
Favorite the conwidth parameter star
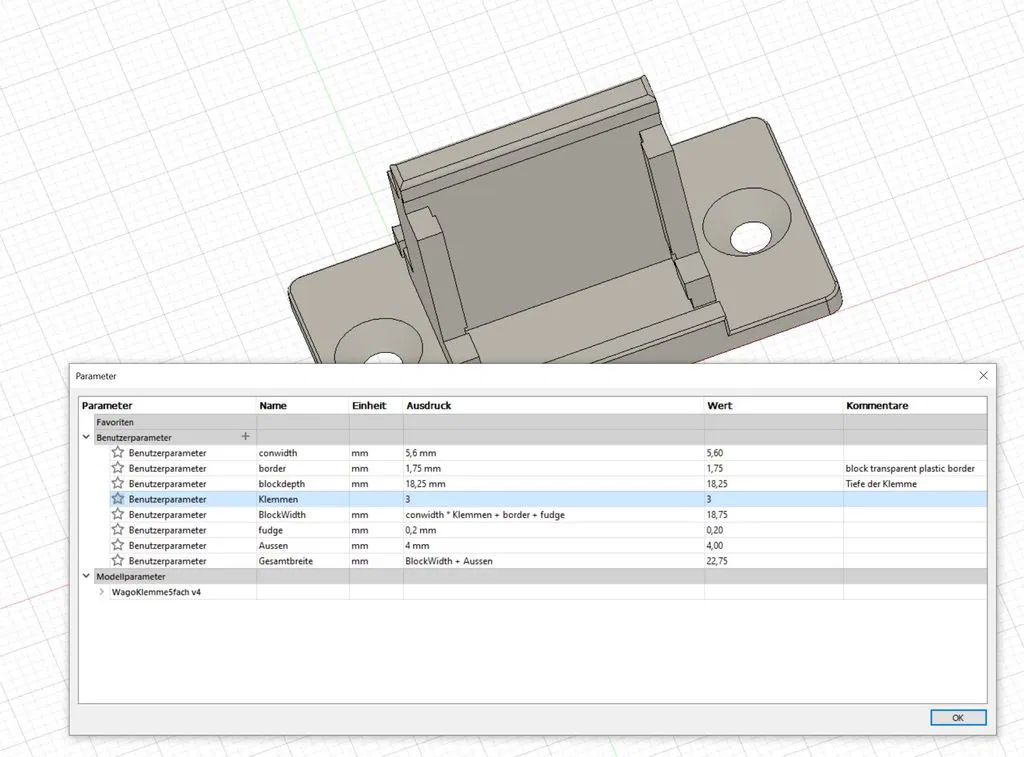point(118,452)
